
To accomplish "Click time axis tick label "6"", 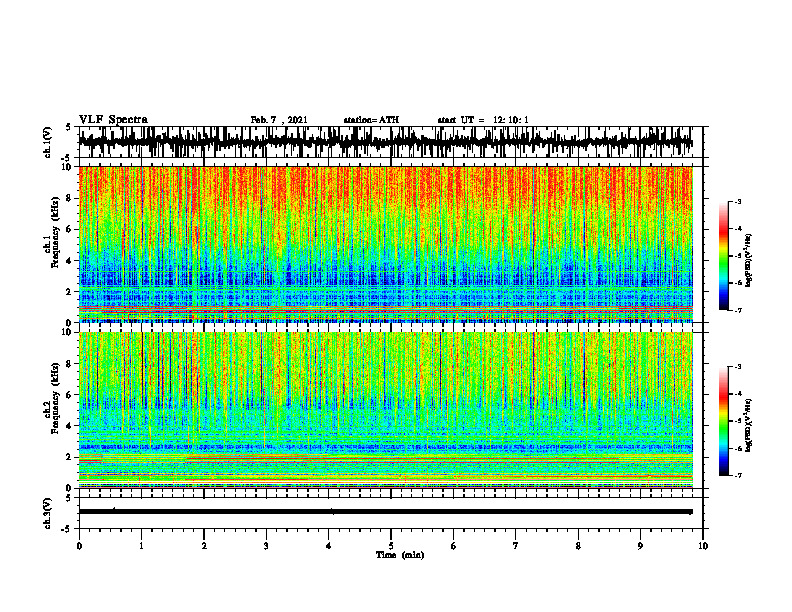I will 454,546.
